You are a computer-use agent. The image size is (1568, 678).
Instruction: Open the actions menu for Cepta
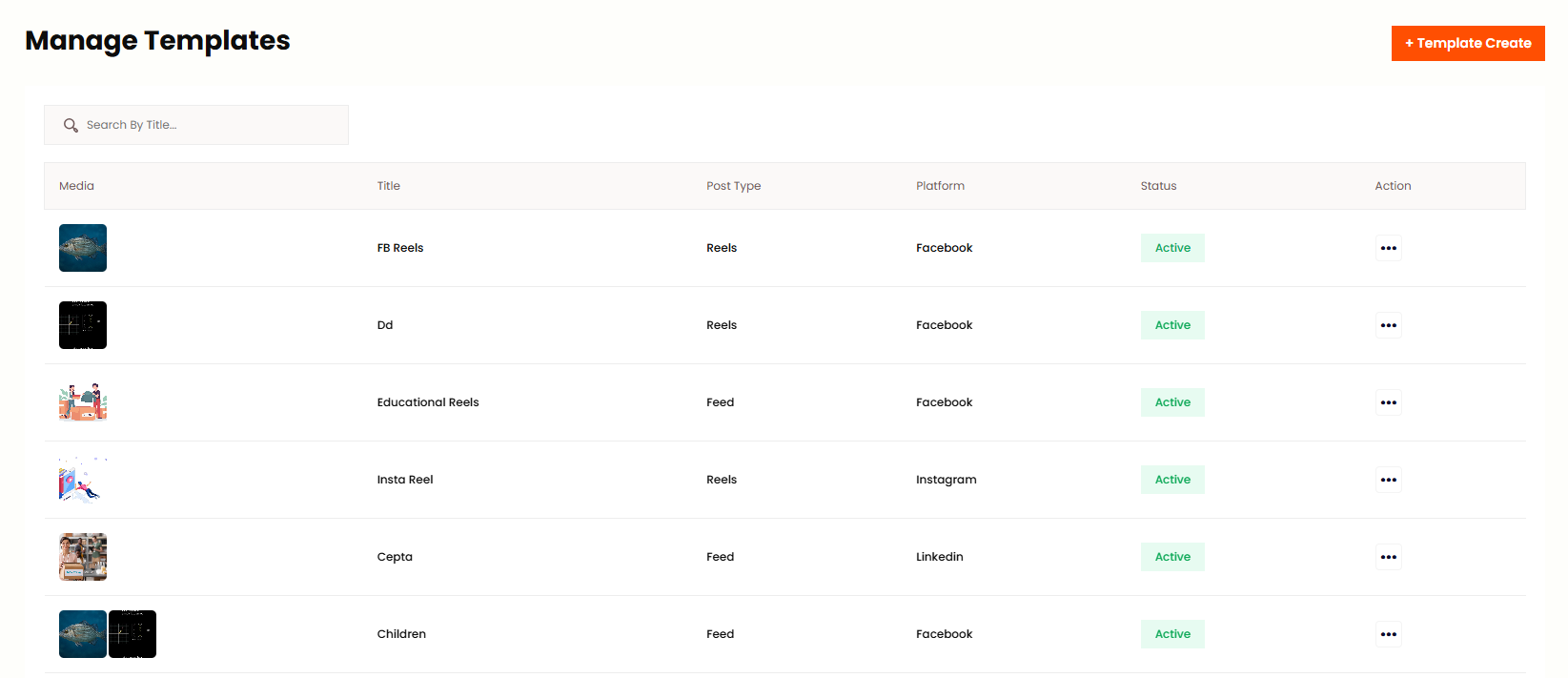pos(1388,557)
